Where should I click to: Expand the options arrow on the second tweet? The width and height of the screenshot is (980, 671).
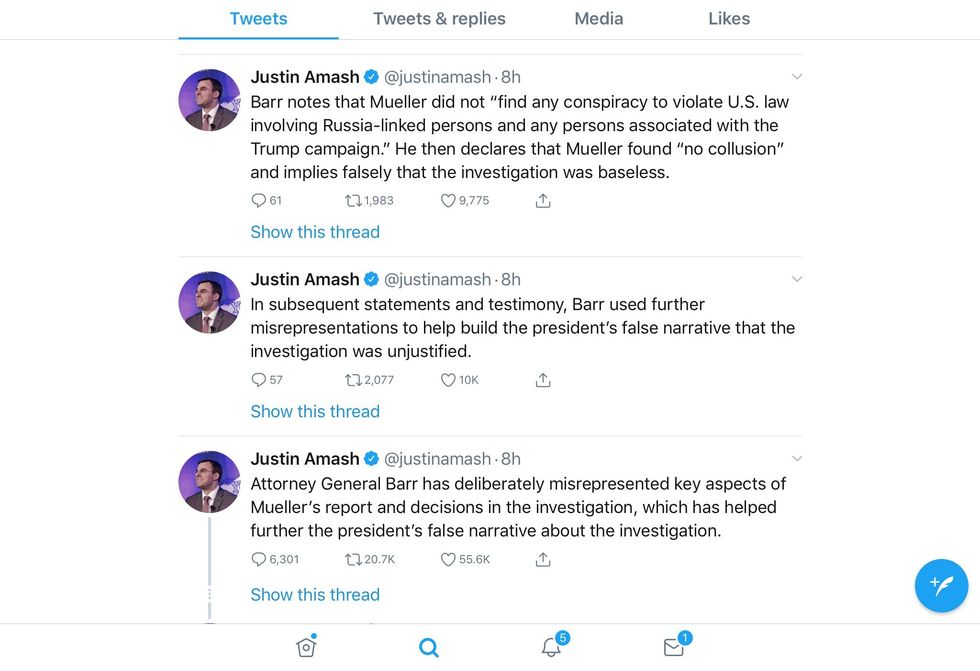pyautogui.click(x=797, y=279)
